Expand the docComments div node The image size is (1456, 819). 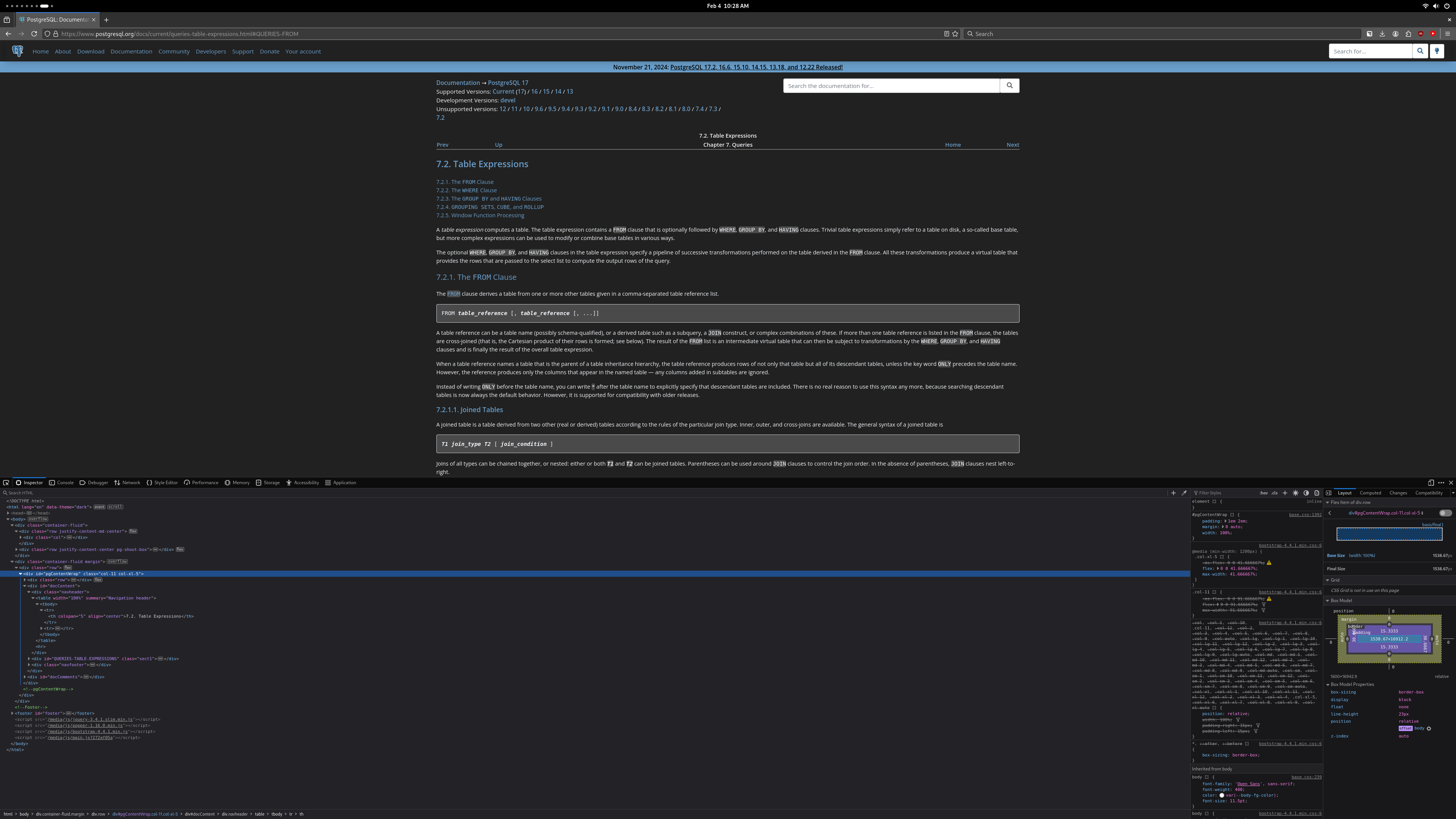coord(25,677)
